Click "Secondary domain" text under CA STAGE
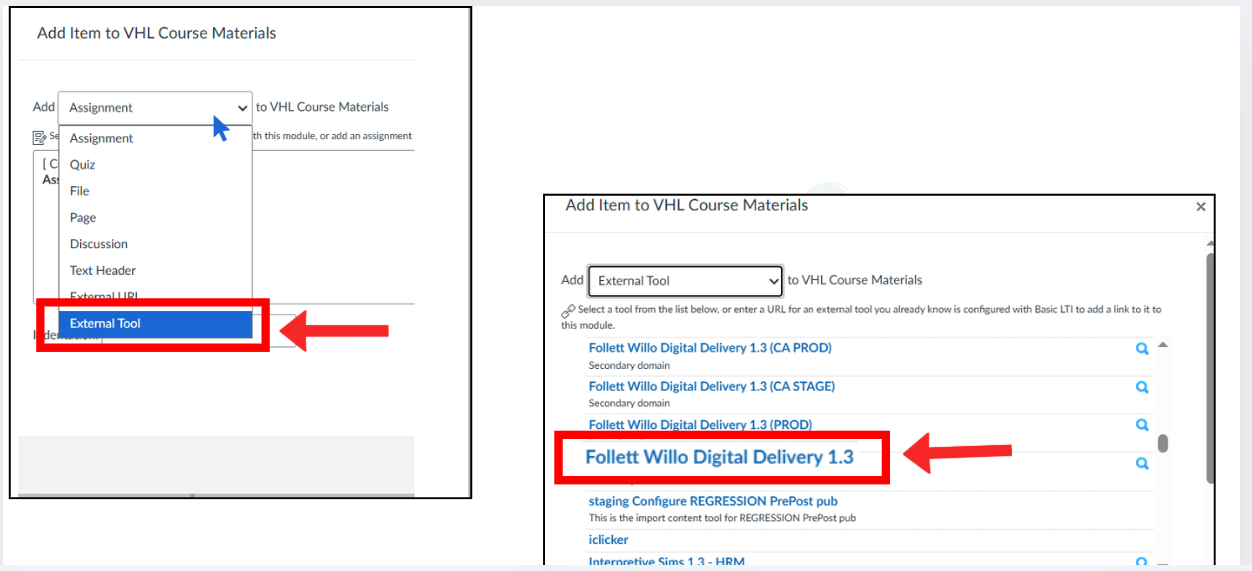Screen dimensions: 1252x571 pos(629,403)
